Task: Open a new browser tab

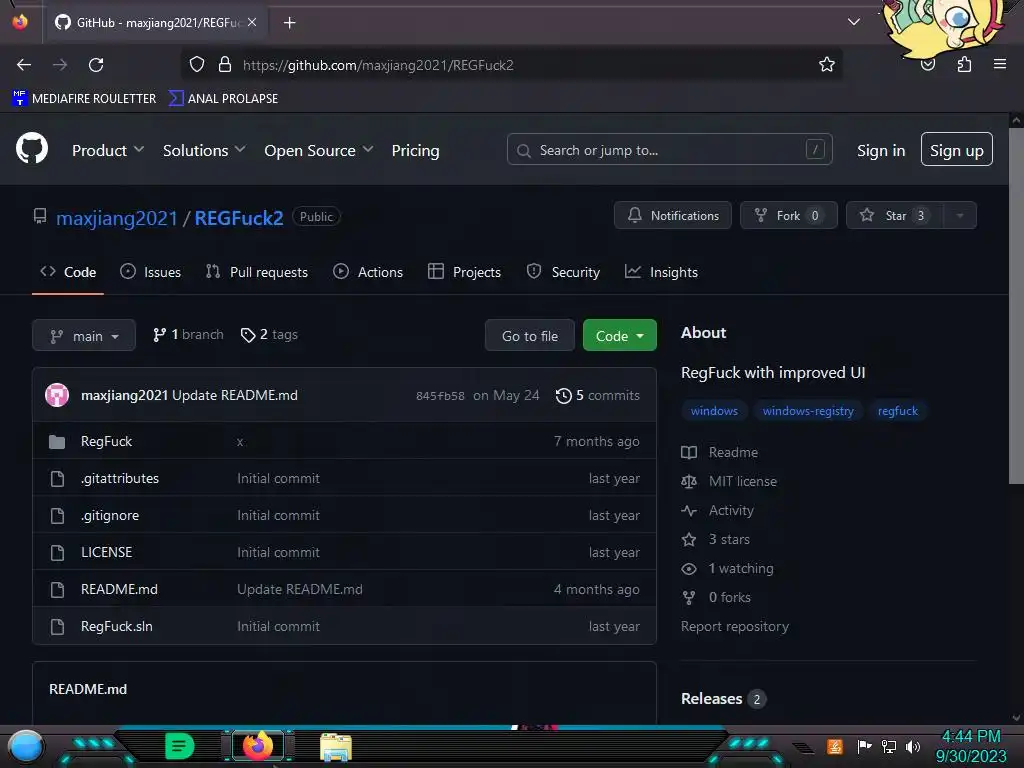Action: pyautogui.click(x=289, y=23)
